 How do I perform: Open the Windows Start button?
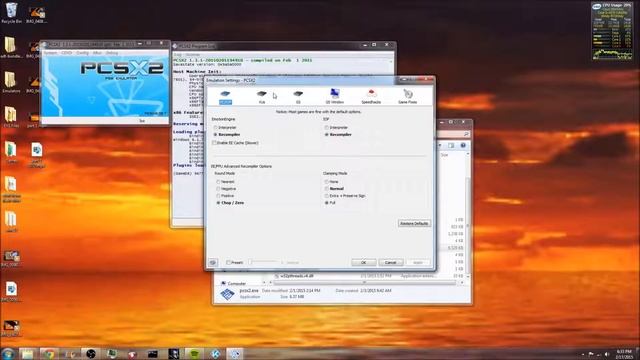point(8,353)
